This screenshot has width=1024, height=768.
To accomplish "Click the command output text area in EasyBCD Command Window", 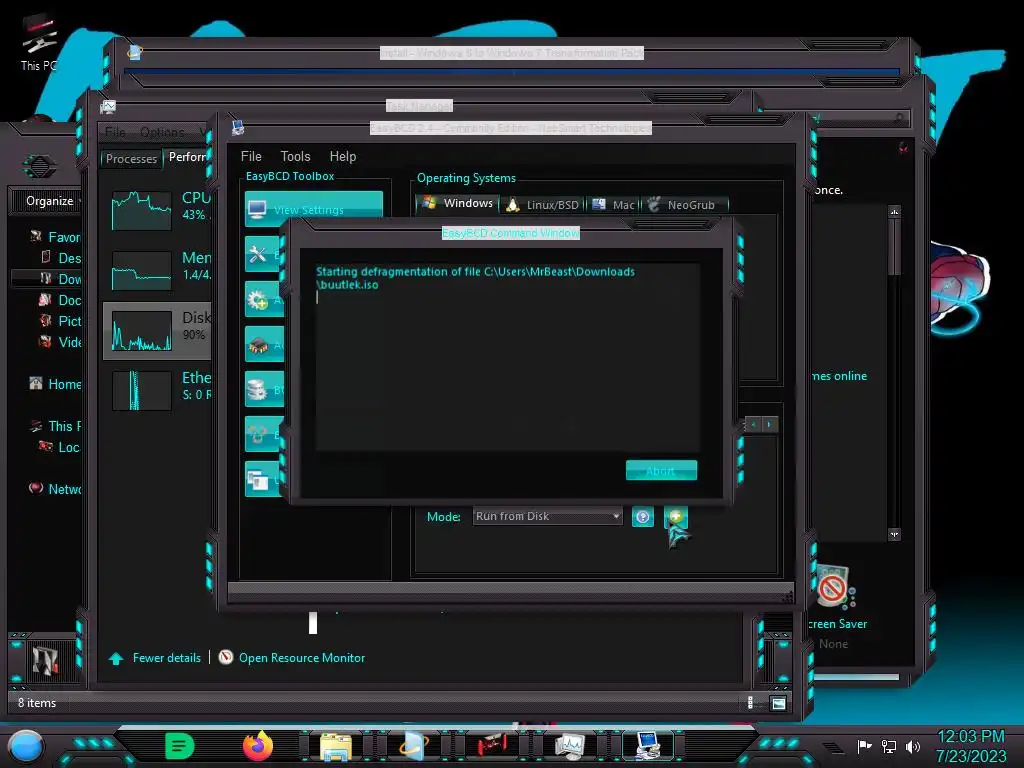I will [x=508, y=357].
